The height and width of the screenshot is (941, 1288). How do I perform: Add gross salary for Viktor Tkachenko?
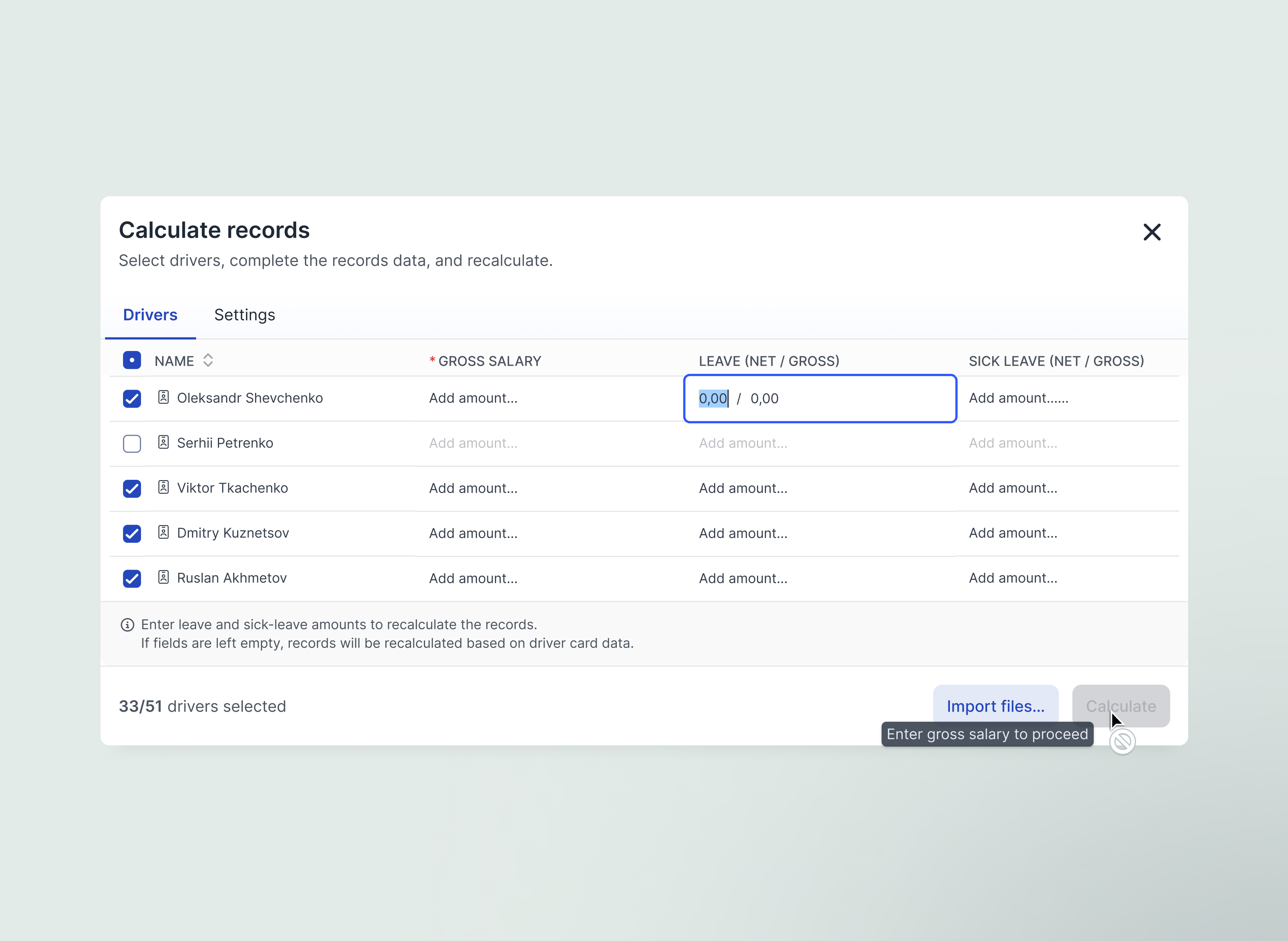(473, 488)
